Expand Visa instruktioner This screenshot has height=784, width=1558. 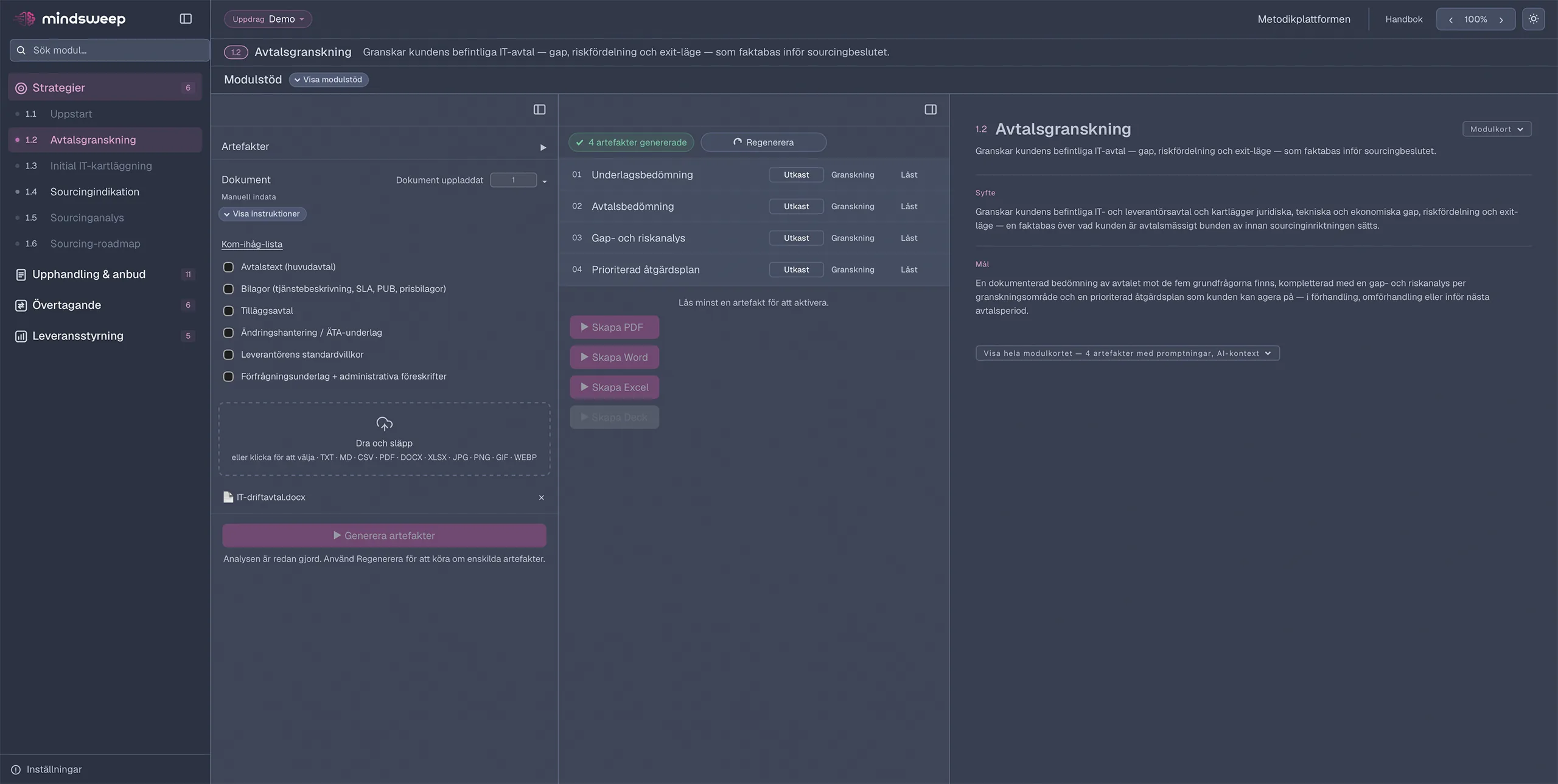pyautogui.click(x=262, y=214)
